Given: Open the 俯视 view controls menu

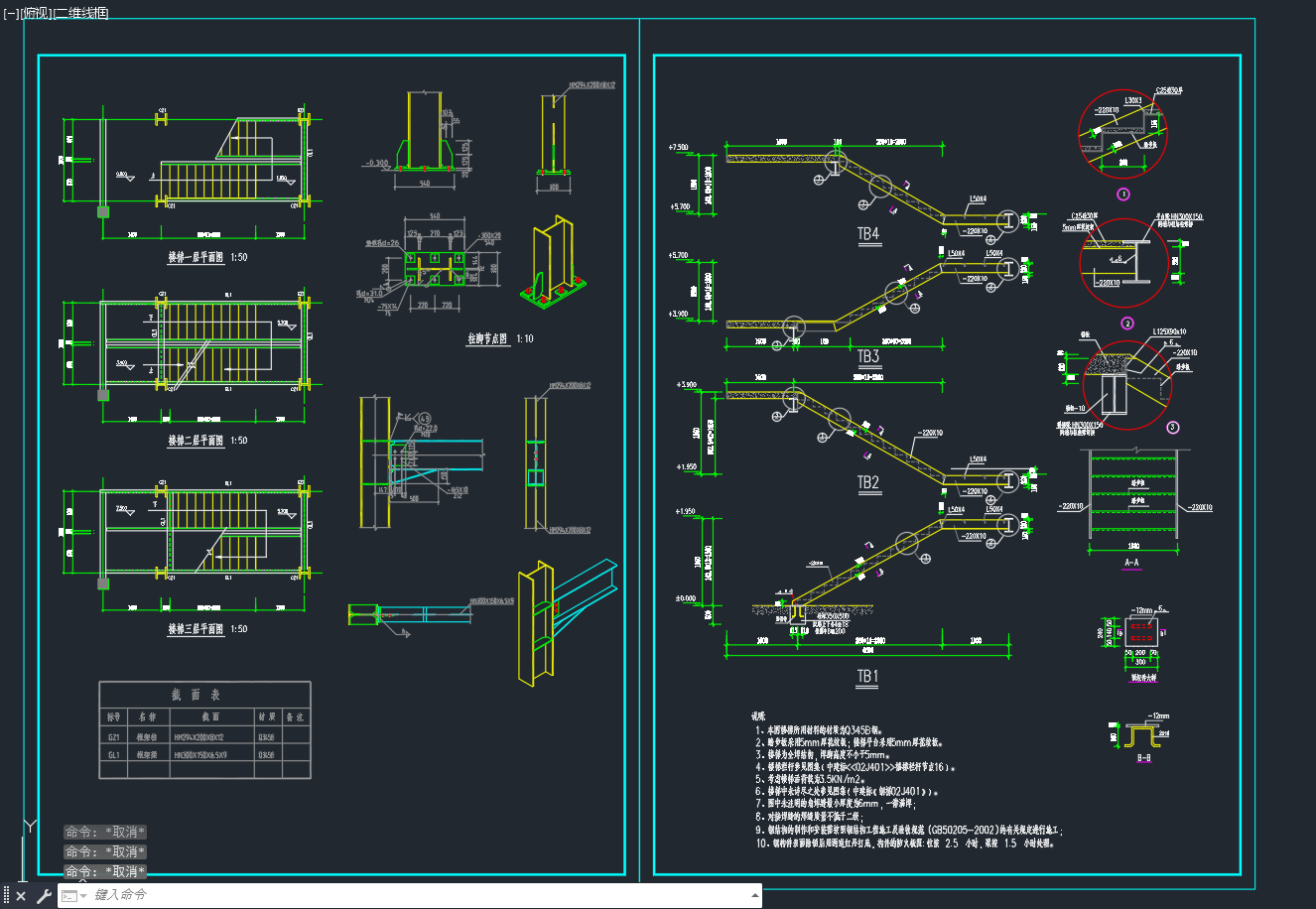Looking at the screenshot, I should pyautogui.click(x=35, y=13).
